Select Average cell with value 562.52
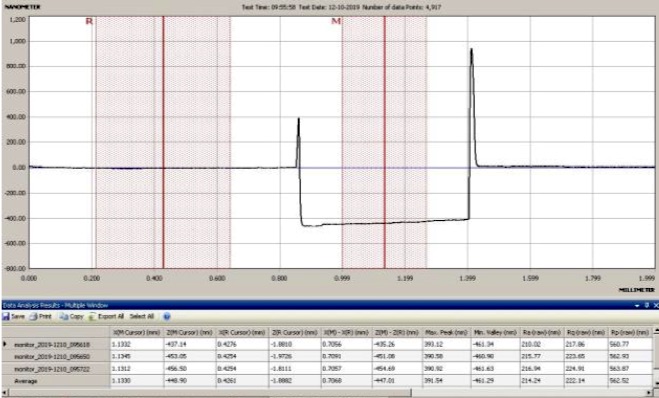The width and height of the screenshot is (659, 398). click(630, 381)
